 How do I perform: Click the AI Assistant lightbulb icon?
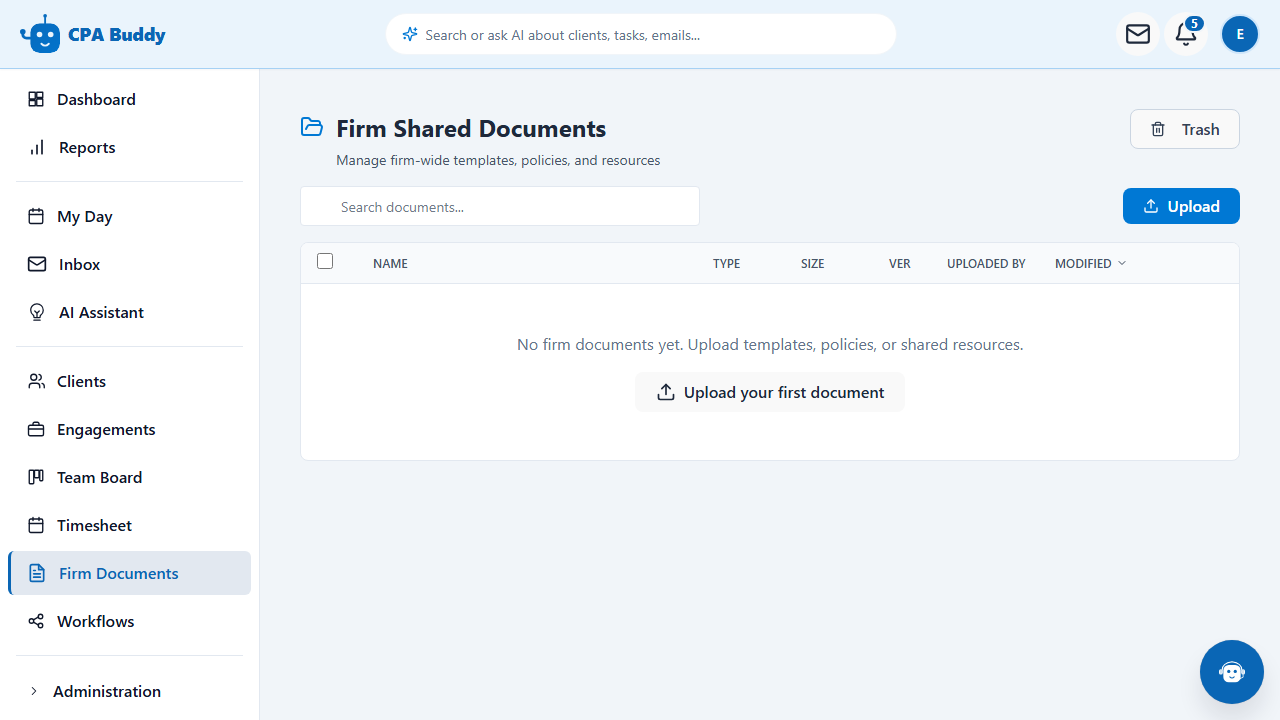pyautogui.click(x=37, y=312)
